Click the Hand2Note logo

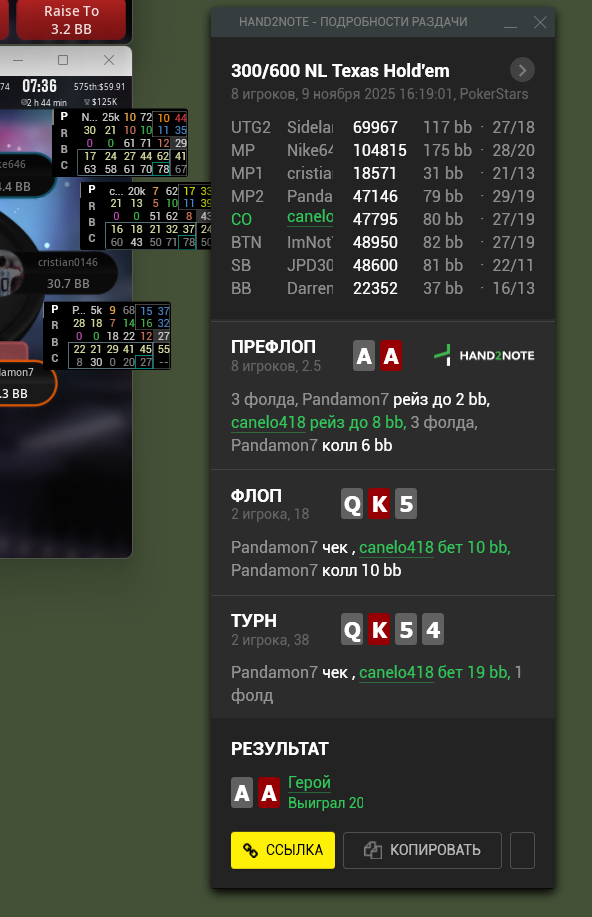[484, 355]
